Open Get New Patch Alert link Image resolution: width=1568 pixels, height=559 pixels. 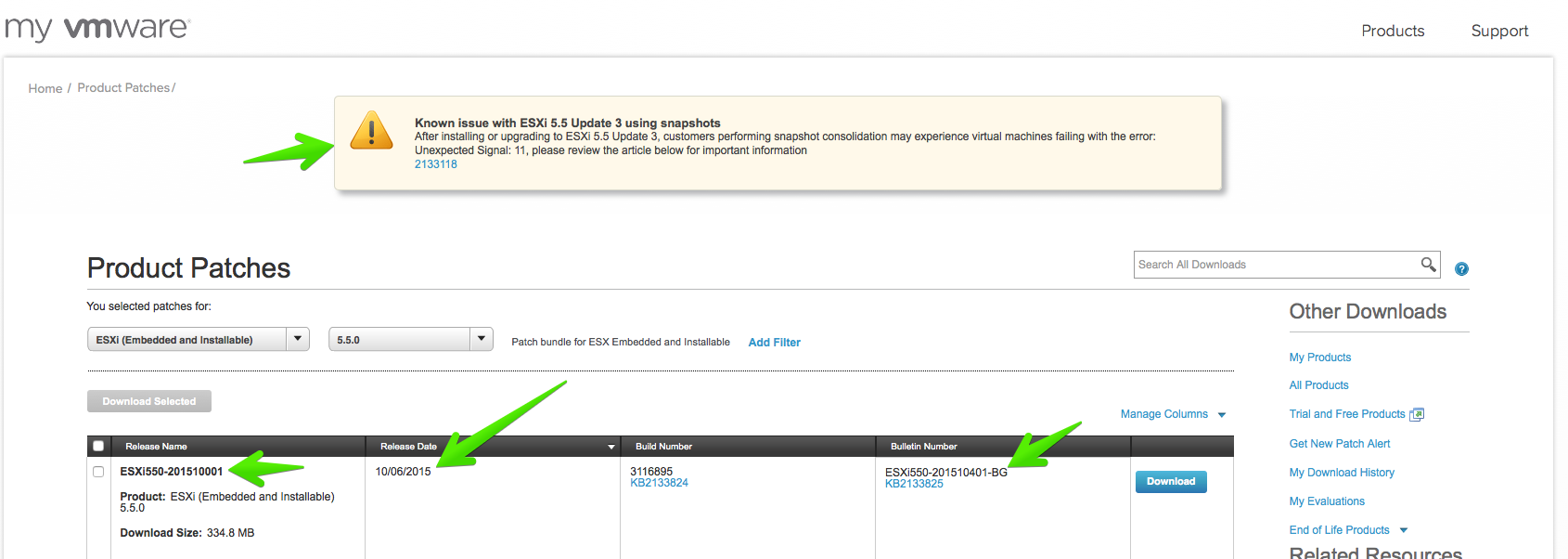1339,444
